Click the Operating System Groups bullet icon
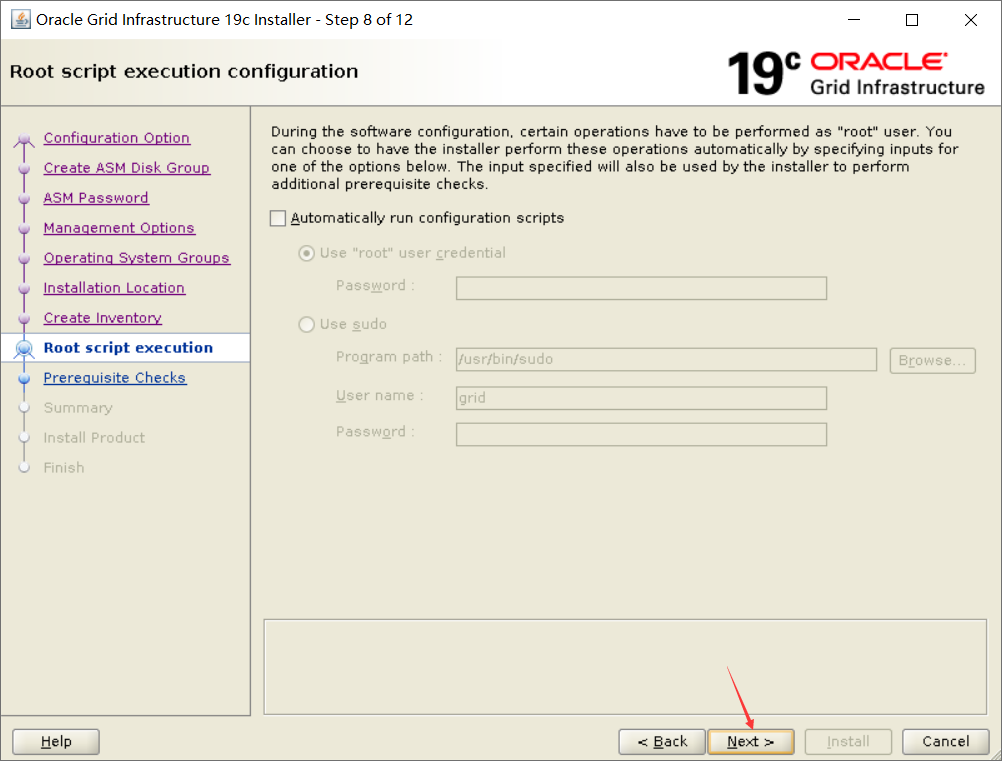This screenshot has width=1002, height=761. pyautogui.click(x=24, y=259)
